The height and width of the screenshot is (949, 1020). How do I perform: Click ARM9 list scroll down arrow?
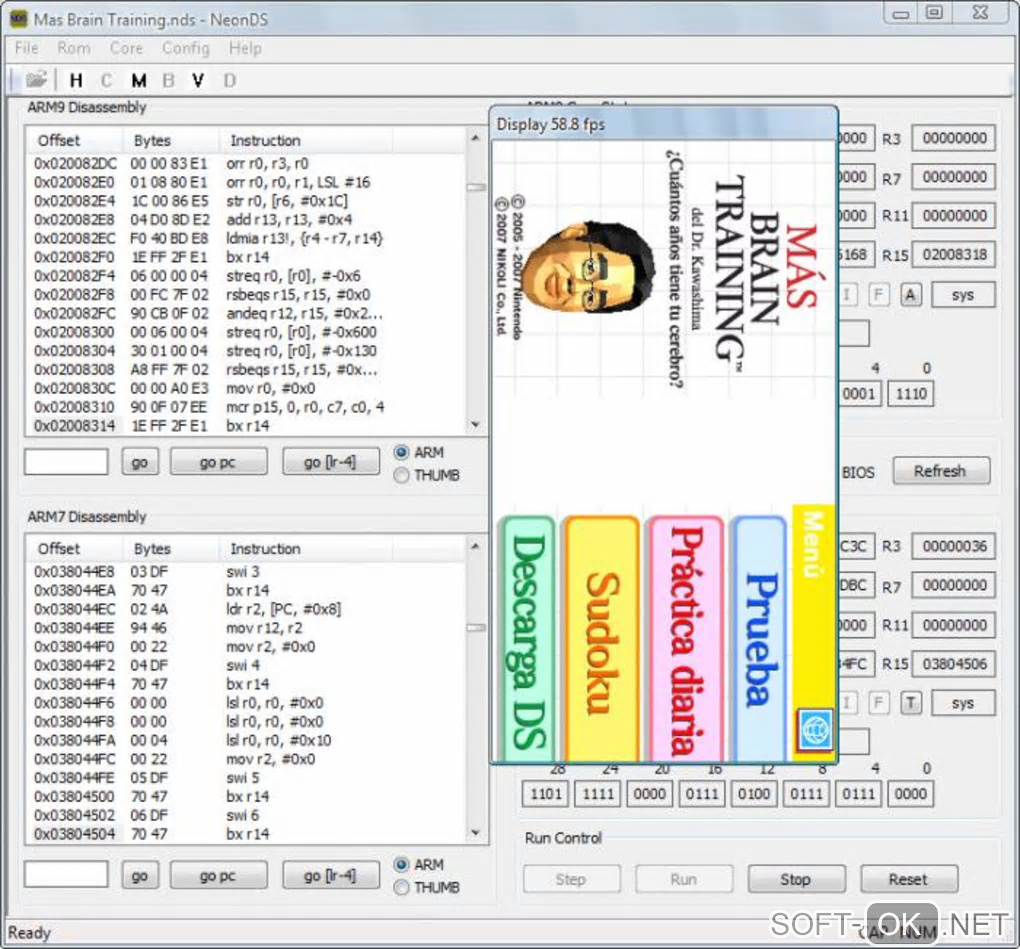[x=476, y=425]
